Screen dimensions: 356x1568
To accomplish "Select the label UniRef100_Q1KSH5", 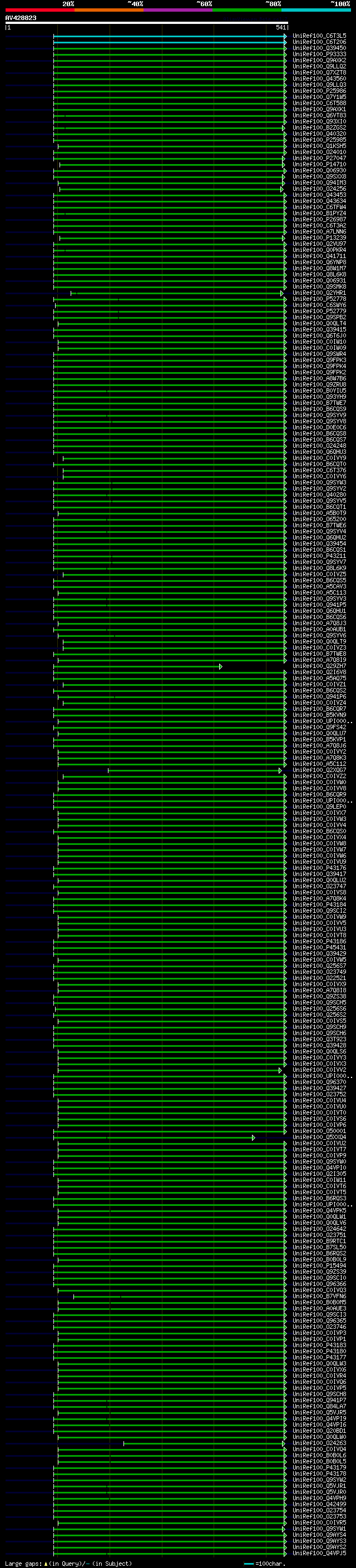I will 319,146.
